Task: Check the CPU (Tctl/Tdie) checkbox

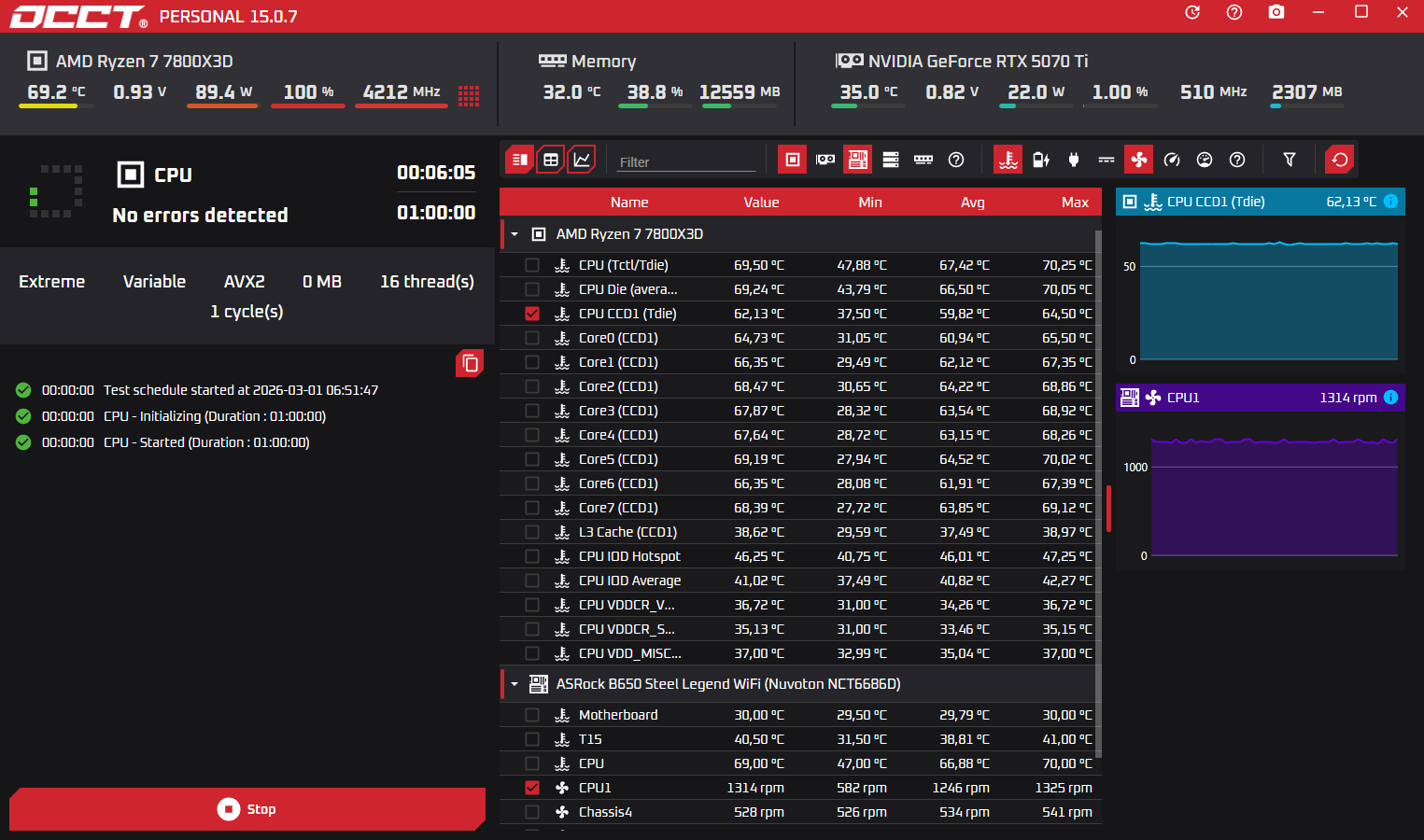Action: point(532,265)
